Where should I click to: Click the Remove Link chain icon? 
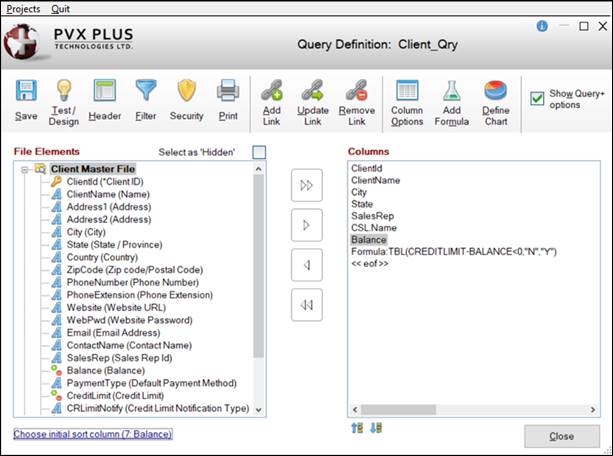click(357, 90)
